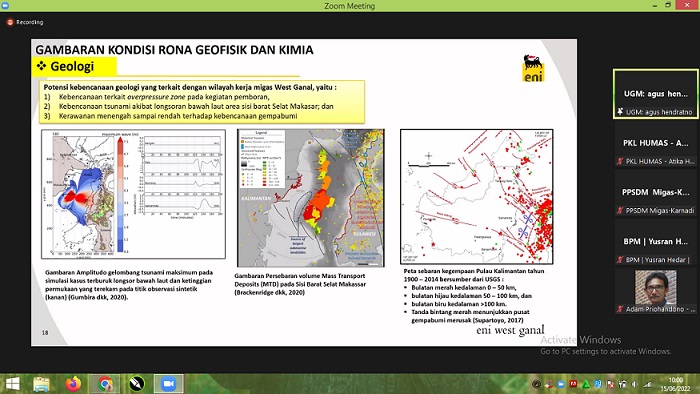This screenshot has width=700, height=394.
Task: Select the BPM | Yusran Hedar participant tile
Action: point(655,242)
